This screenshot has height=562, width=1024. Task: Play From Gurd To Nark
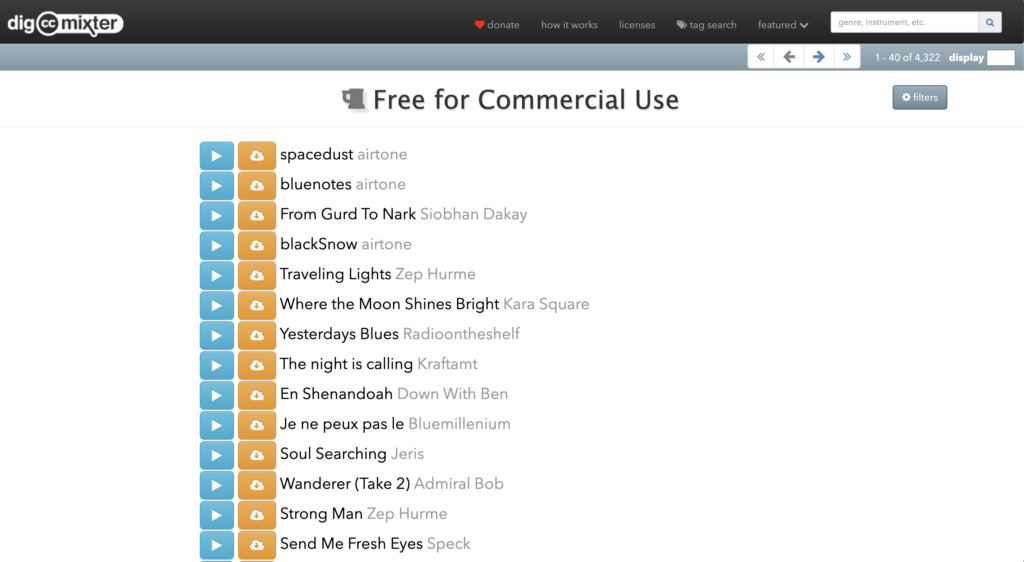click(216, 216)
